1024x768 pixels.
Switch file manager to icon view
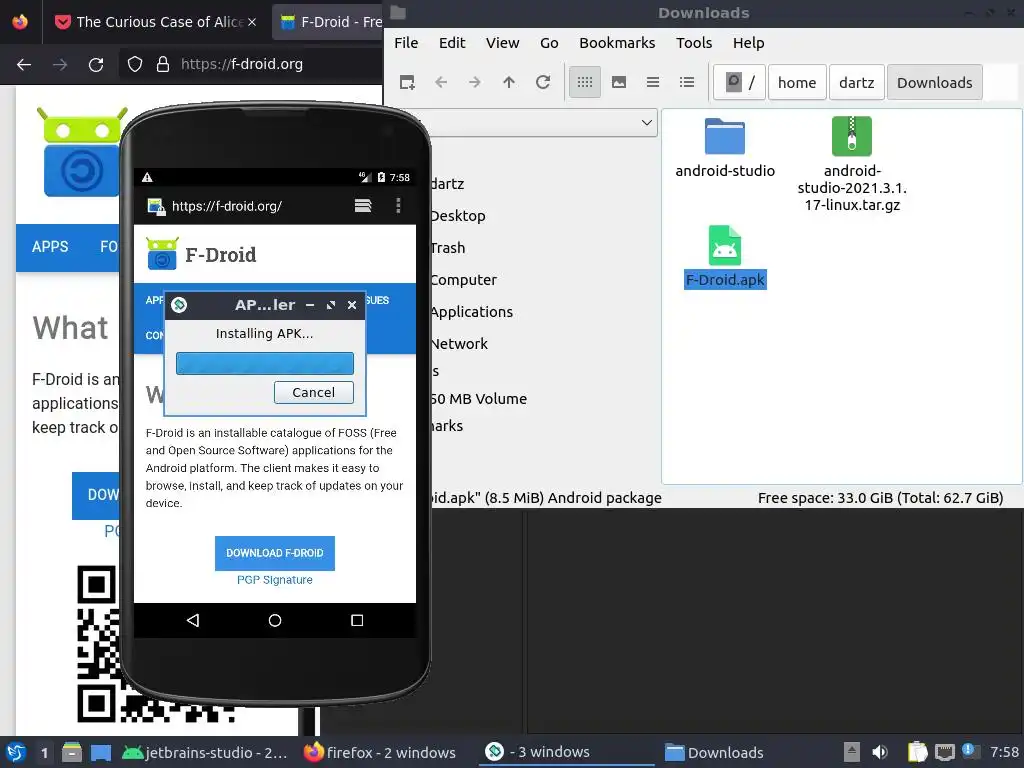point(584,82)
